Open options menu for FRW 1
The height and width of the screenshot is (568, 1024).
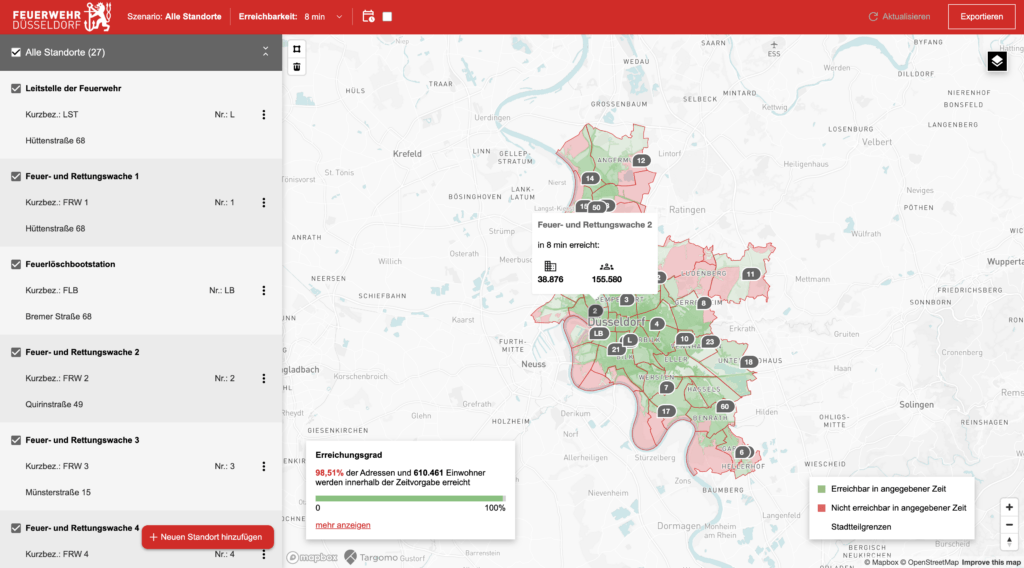click(x=264, y=202)
